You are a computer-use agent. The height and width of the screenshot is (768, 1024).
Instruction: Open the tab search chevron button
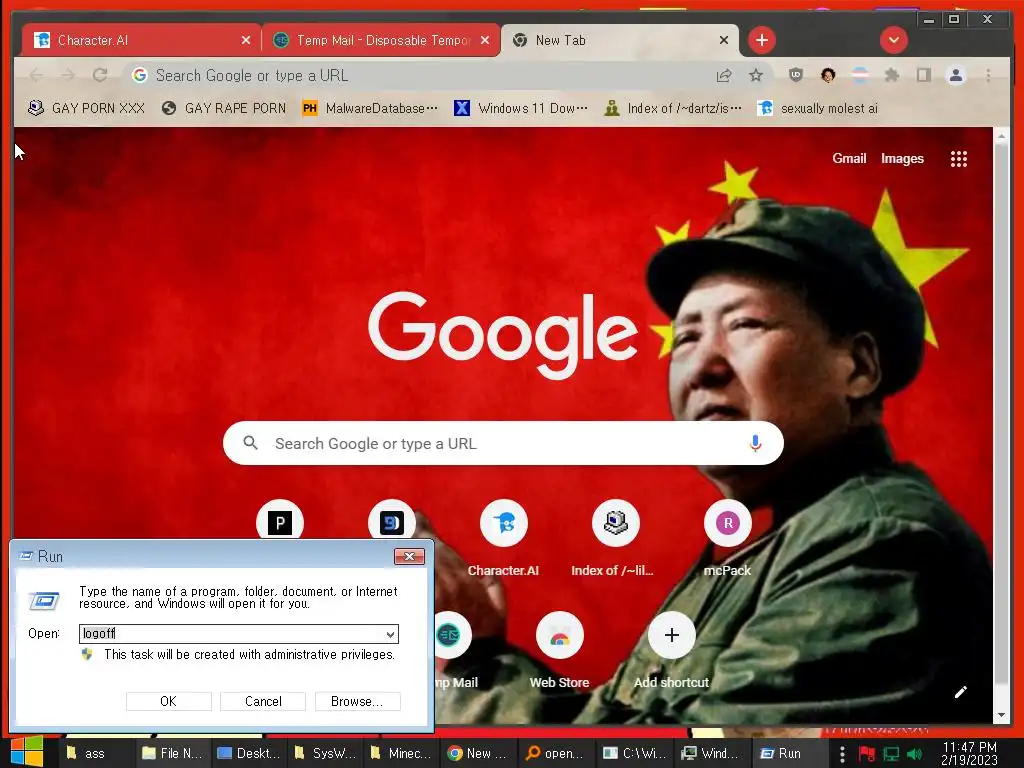tap(893, 40)
